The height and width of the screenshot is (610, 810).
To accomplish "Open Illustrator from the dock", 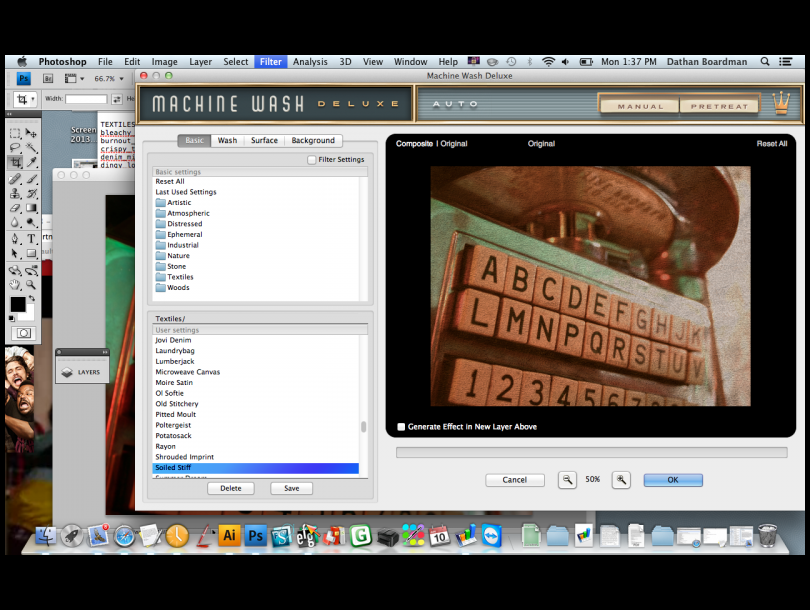I will [229, 536].
